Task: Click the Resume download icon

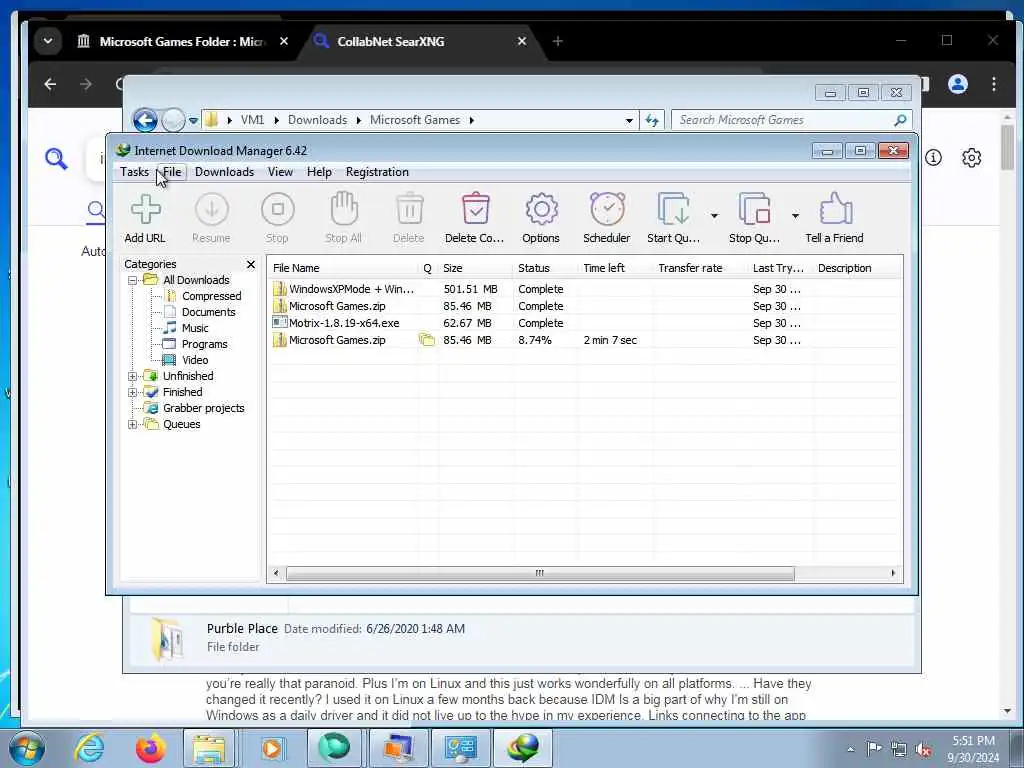Action: [212, 210]
